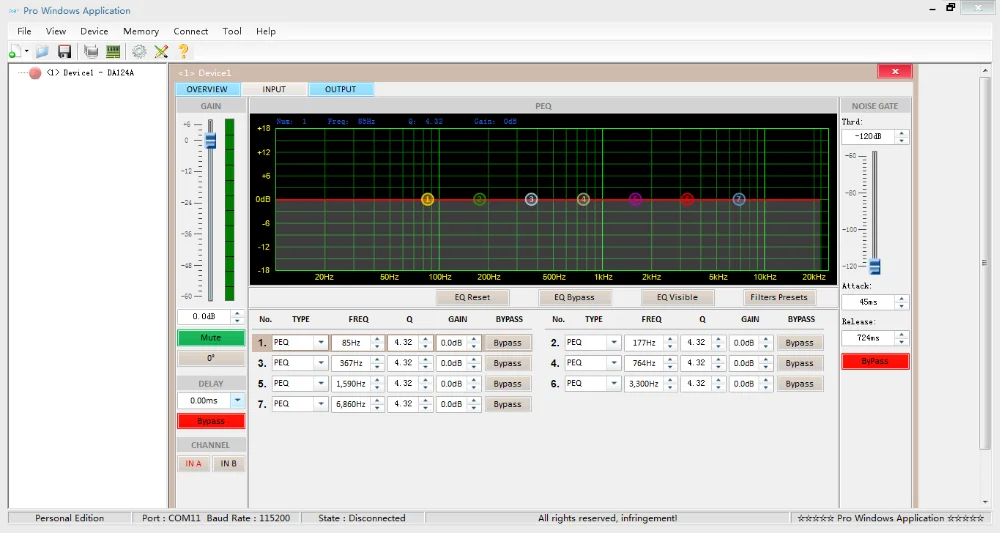Toggle the 0° phase button
This screenshot has height=533, width=1000.
tap(210, 358)
